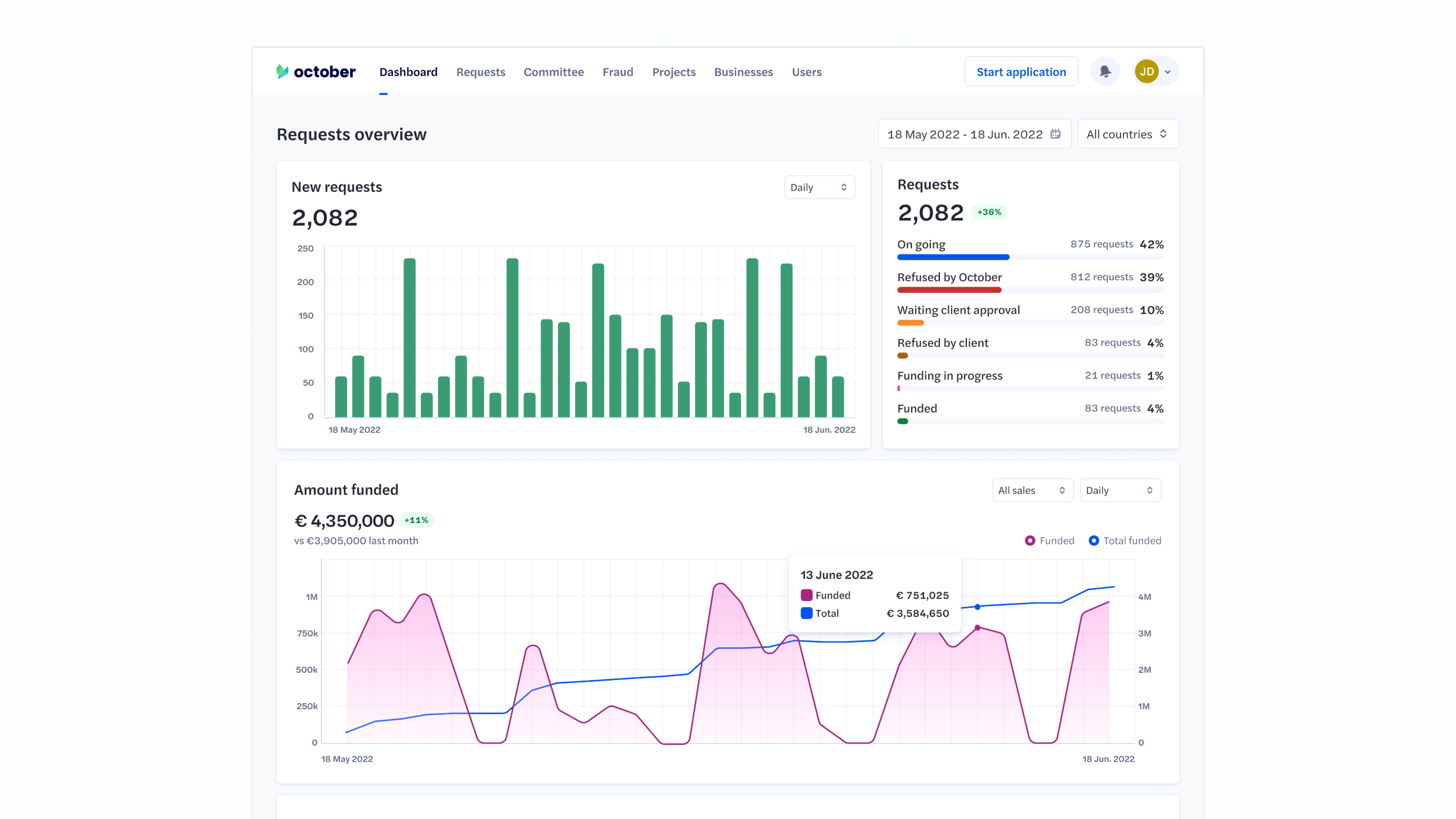The image size is (1456, 819).
Task: Expand the Daily dropdown in New requests
Action: pos(819,187)
